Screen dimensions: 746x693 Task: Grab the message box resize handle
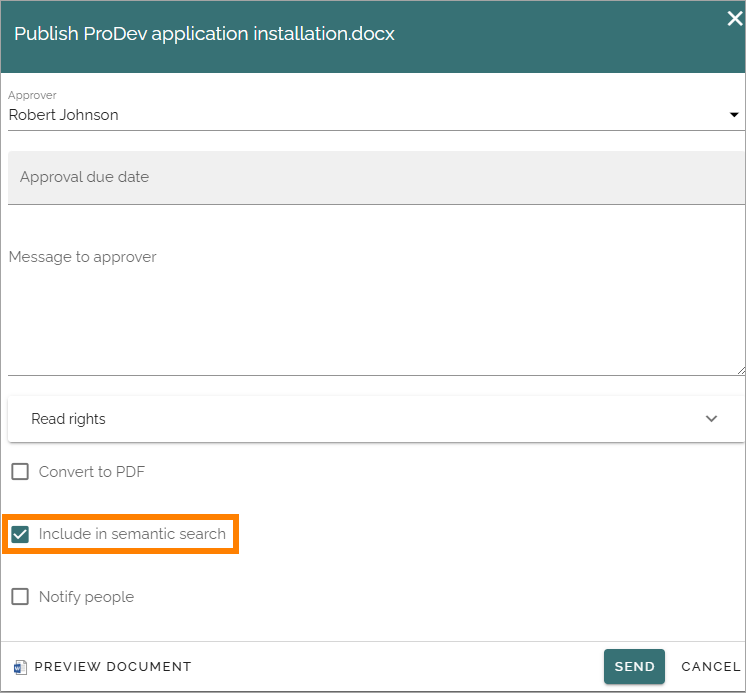741,371
